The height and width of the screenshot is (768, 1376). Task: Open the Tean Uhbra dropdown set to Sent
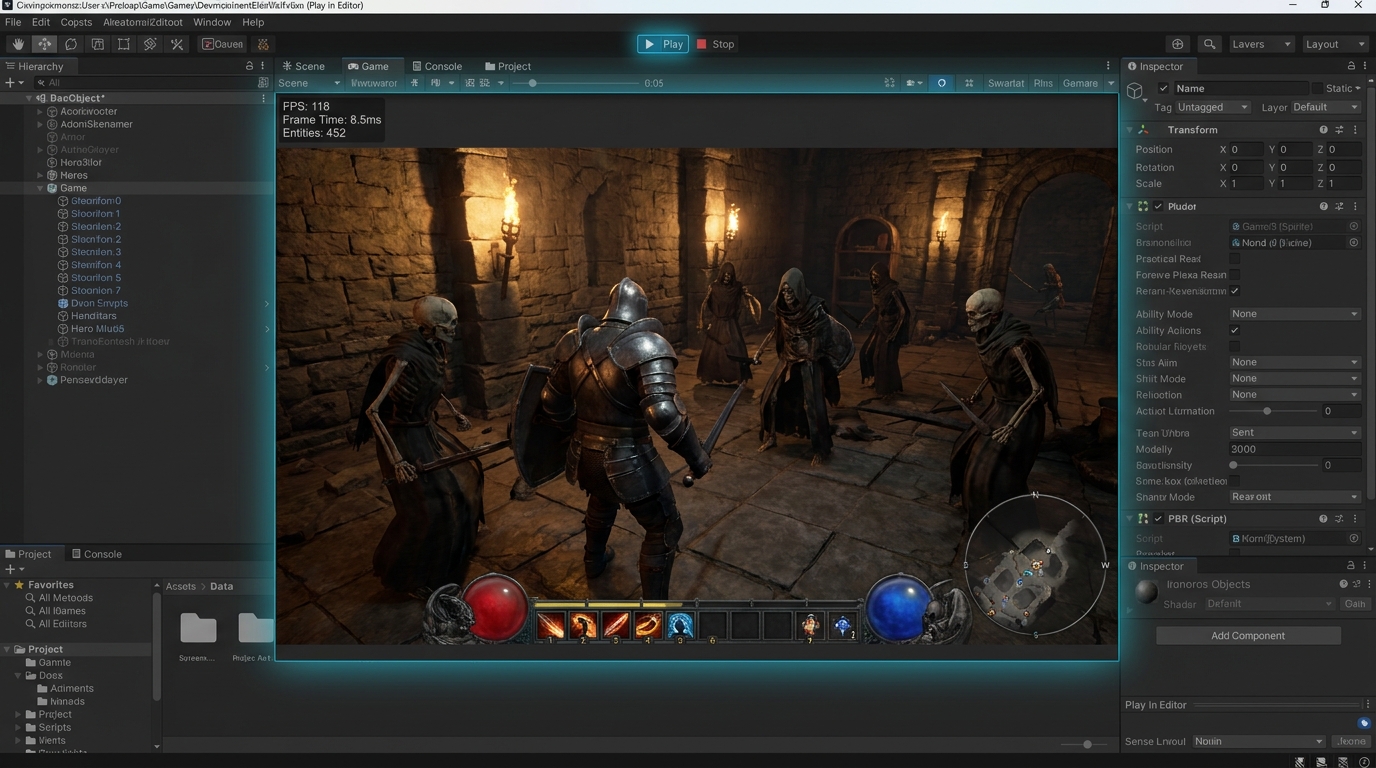click(x=1295, y=433)
